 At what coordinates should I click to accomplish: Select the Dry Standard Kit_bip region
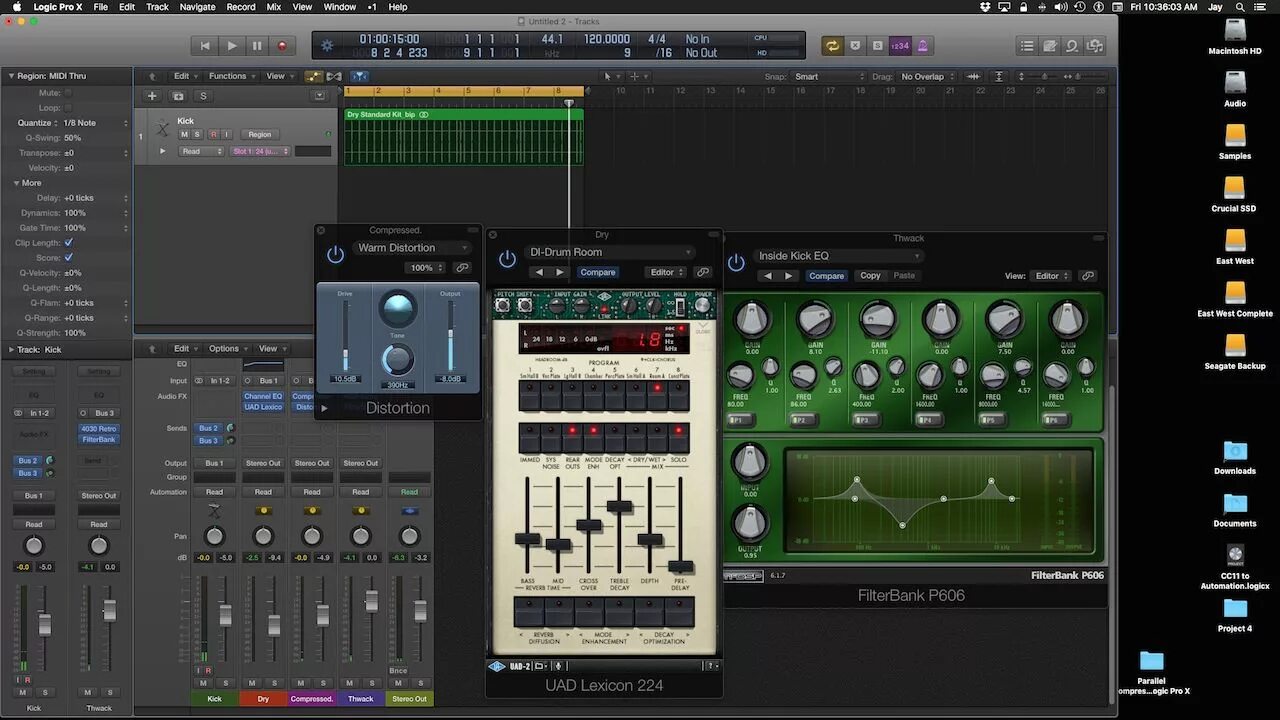click(x=463, y=137)
